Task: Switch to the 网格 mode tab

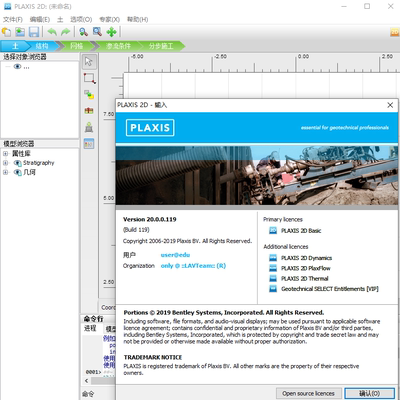Action: 76,46
